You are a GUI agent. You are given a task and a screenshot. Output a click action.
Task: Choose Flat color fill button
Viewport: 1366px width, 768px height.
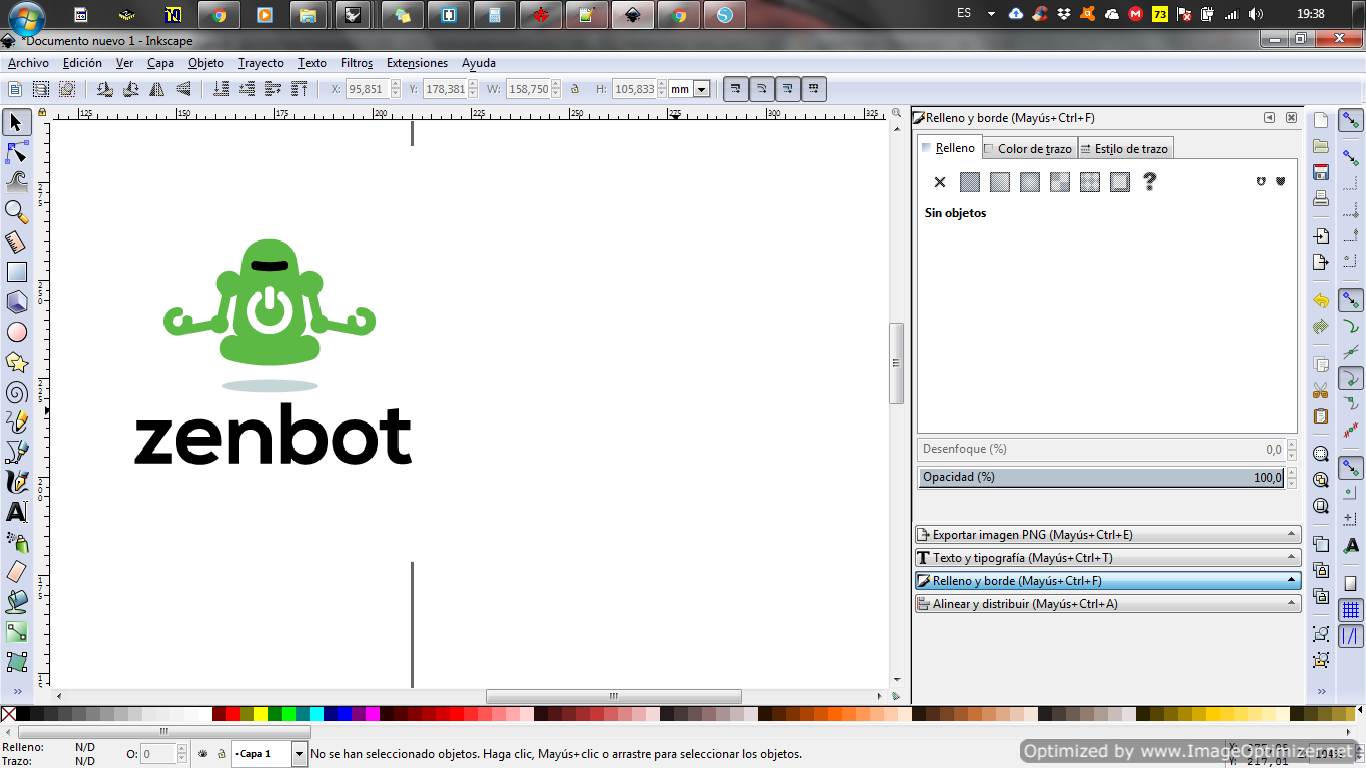tap(969, 182)
